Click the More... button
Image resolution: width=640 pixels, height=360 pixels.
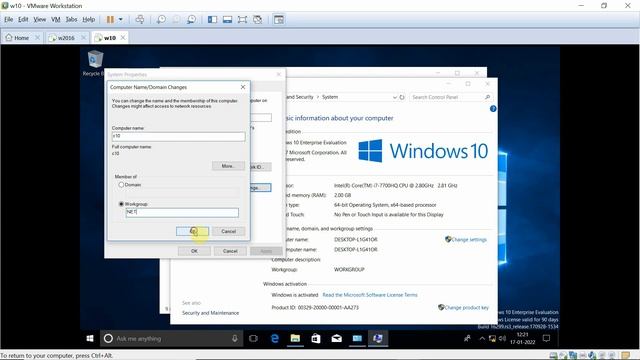[x=228, y=166]
